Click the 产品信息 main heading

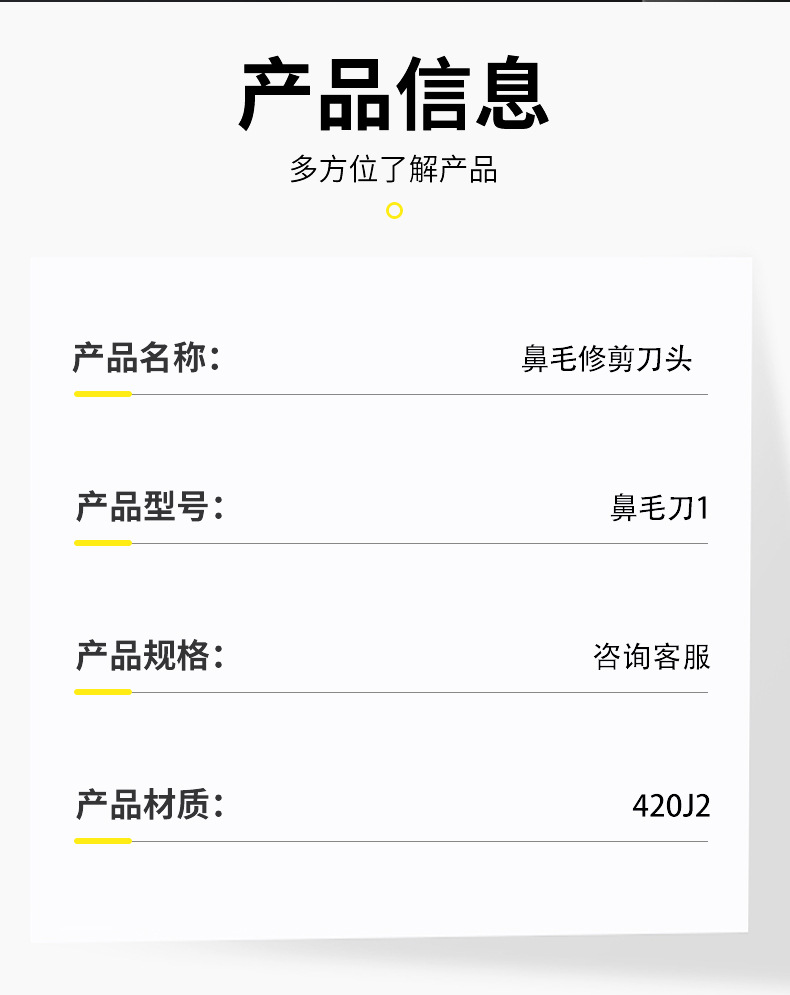click(394, 96)
